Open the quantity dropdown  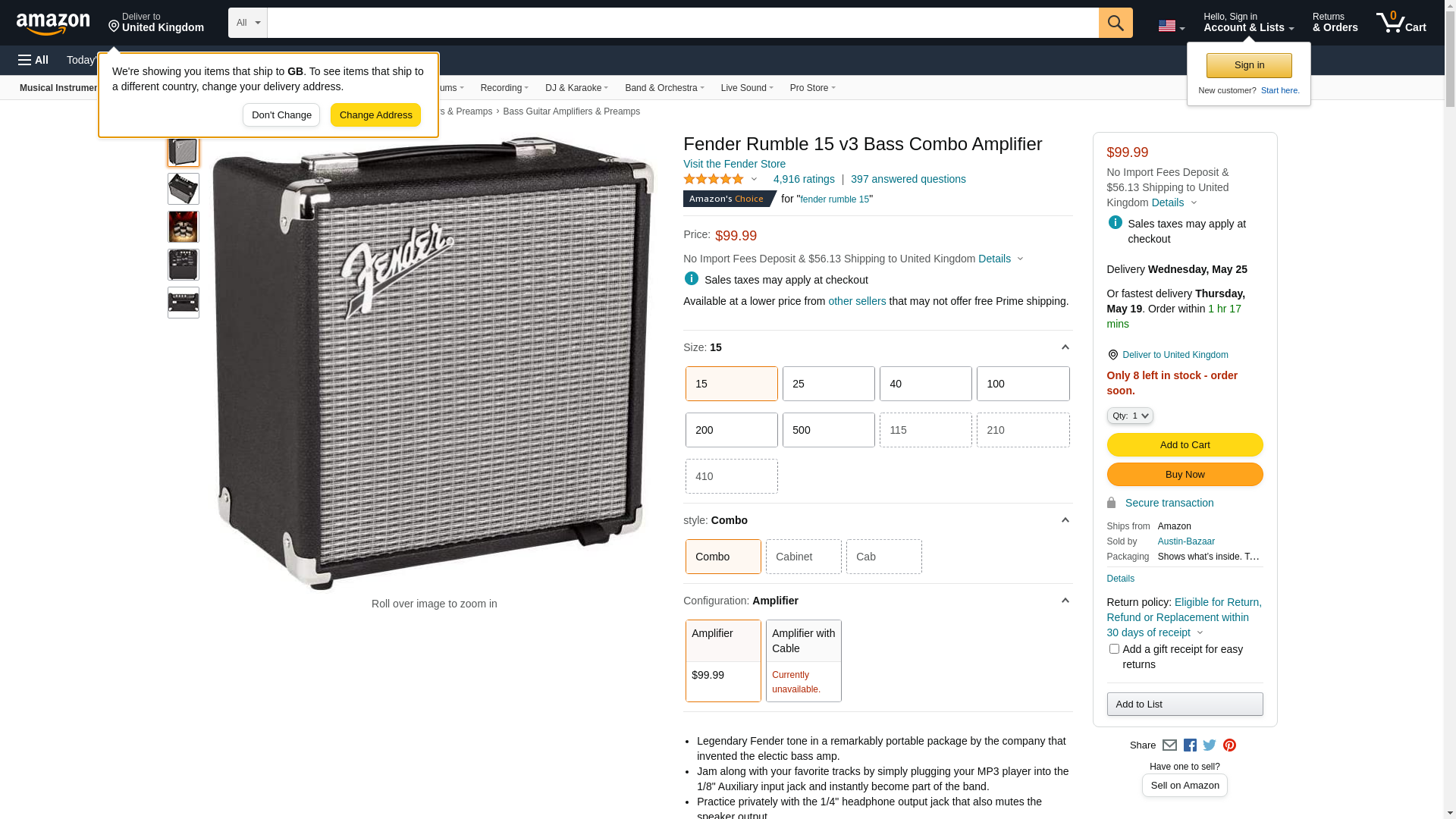tap(1129, 416)
